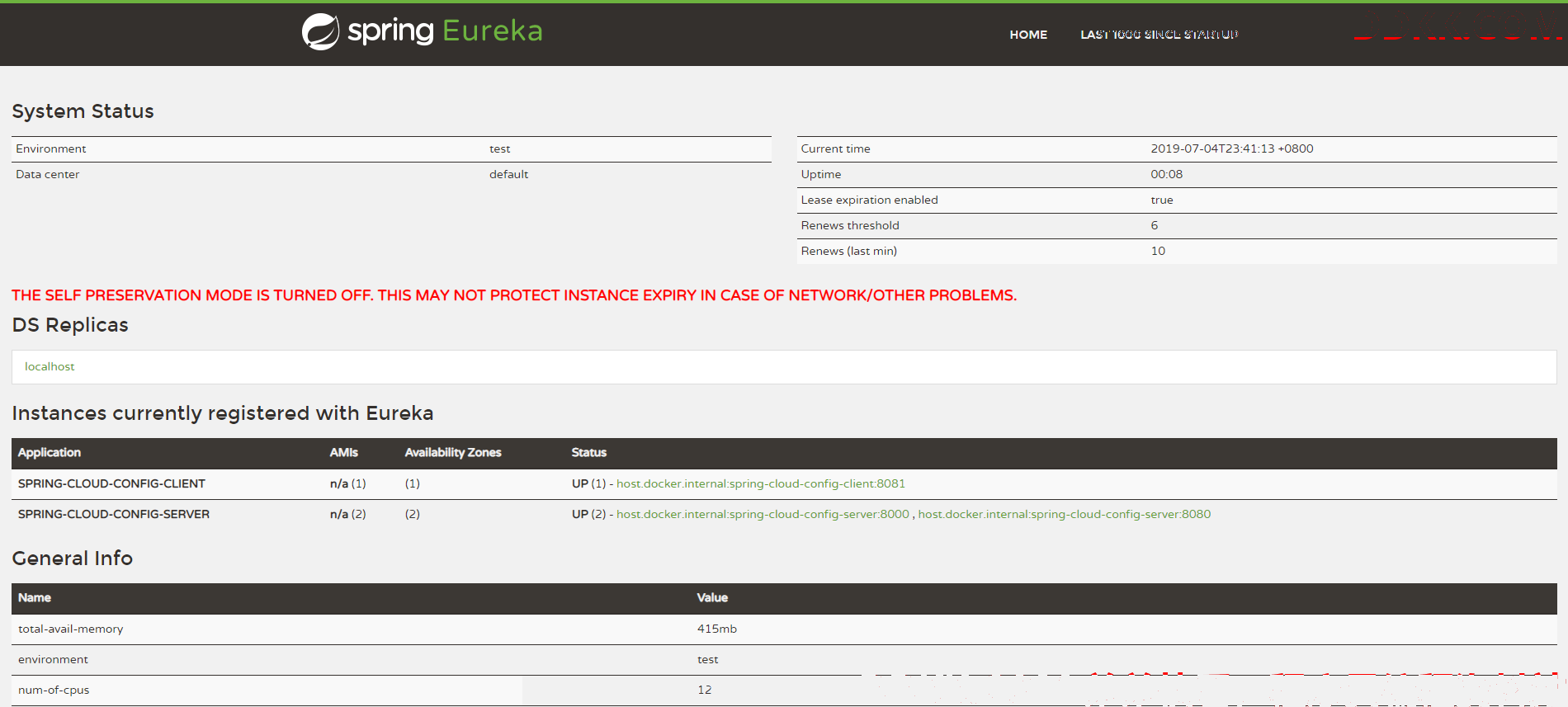Click the Name column header in General Info
The image size is (1568, 707).
(x=35, y=597)
